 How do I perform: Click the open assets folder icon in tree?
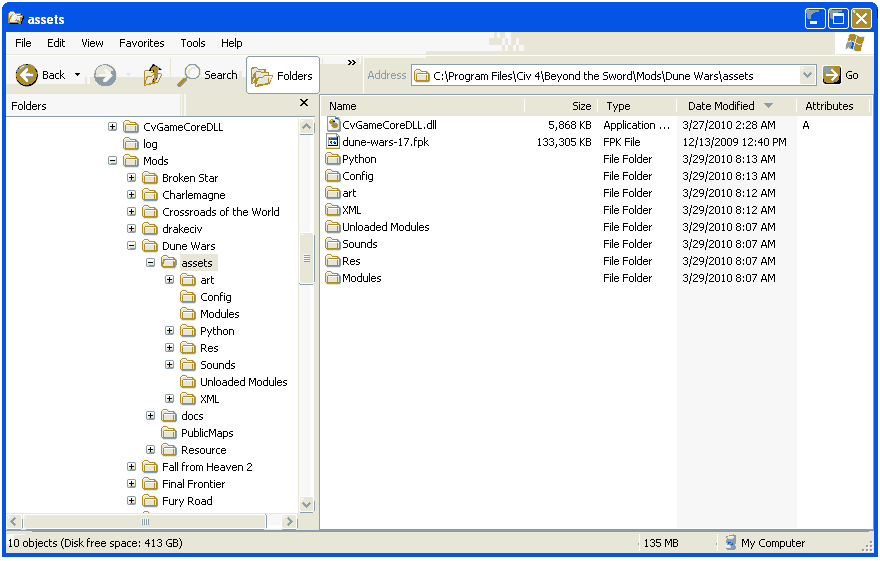click(x=169, y=263)
